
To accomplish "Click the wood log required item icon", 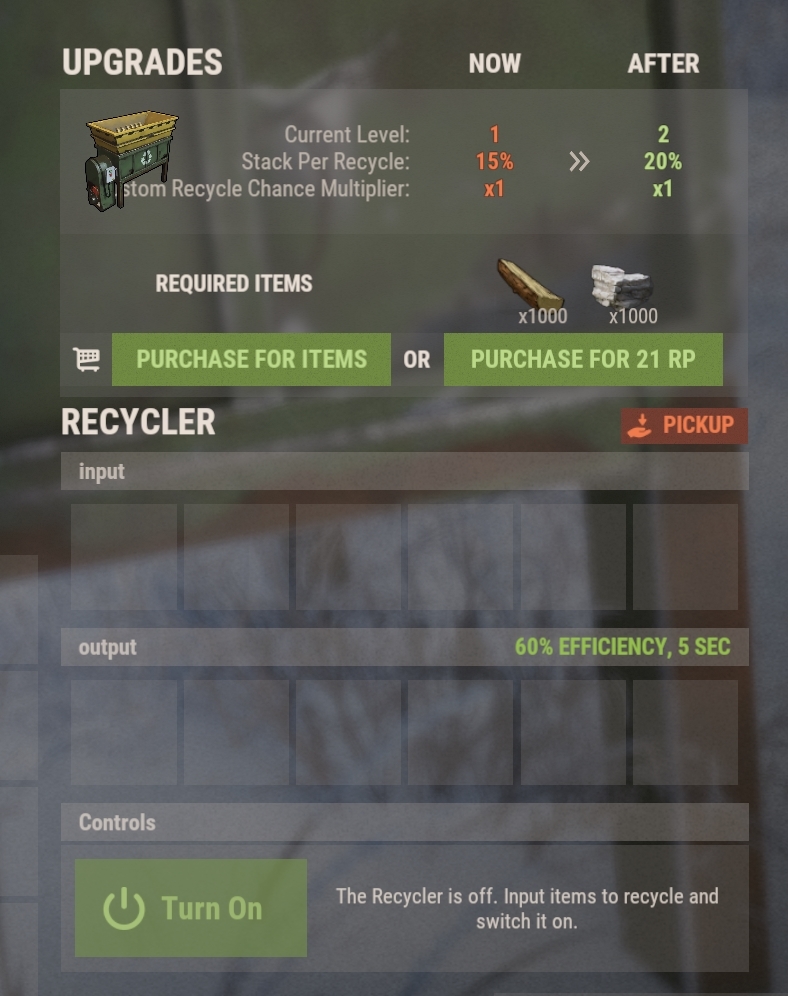I will click(530, 285).
